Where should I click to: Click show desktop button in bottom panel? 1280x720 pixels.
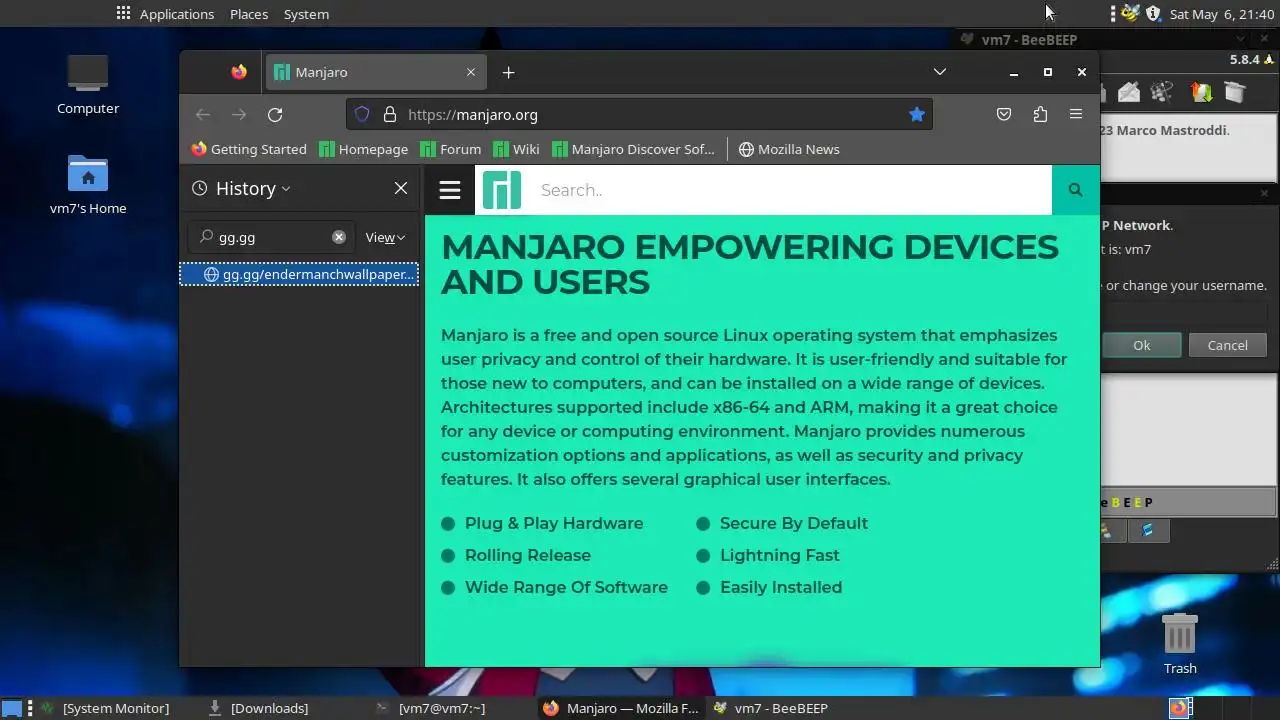(x=12, y=708)
